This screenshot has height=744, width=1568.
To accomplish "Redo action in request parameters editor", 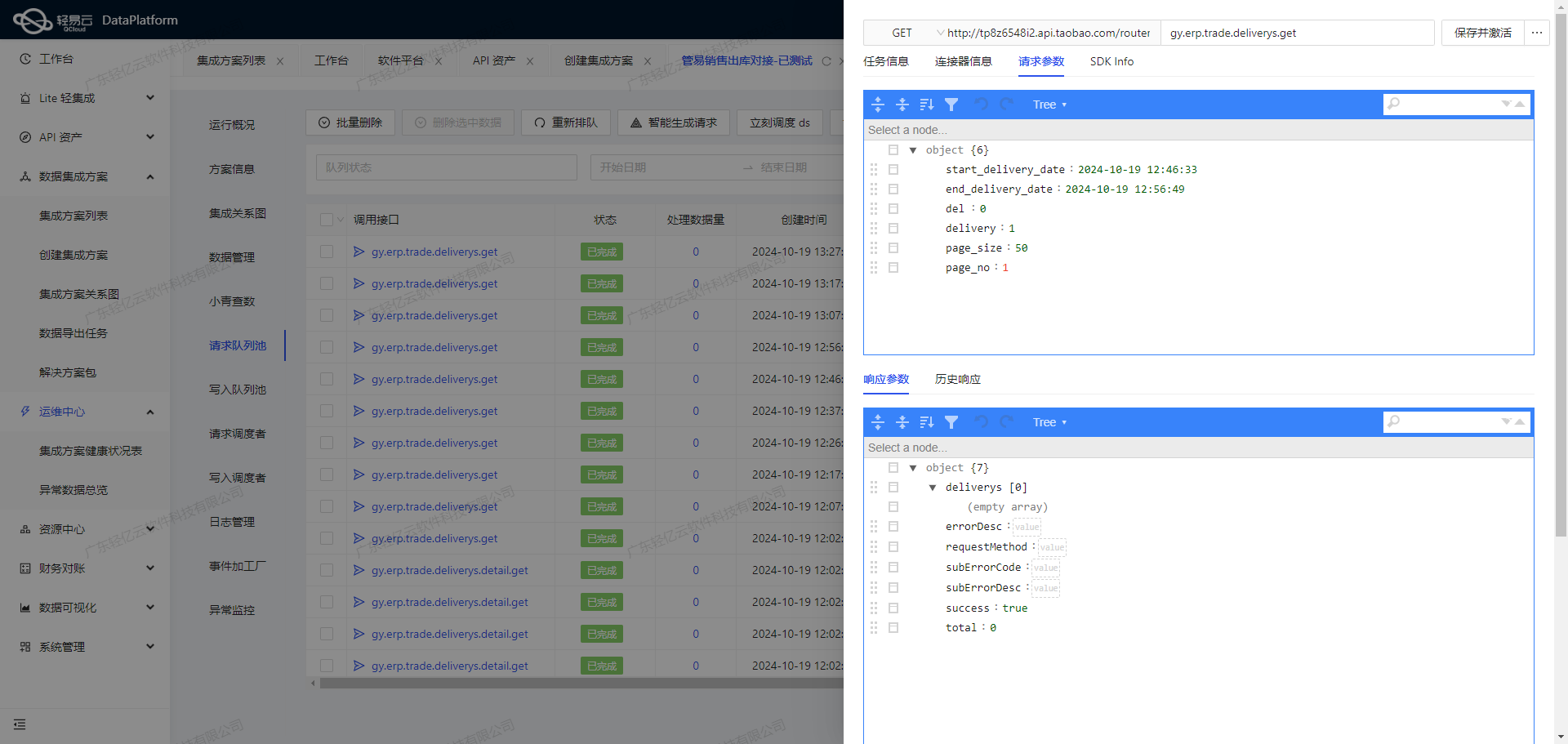I will pos(1006,105).
